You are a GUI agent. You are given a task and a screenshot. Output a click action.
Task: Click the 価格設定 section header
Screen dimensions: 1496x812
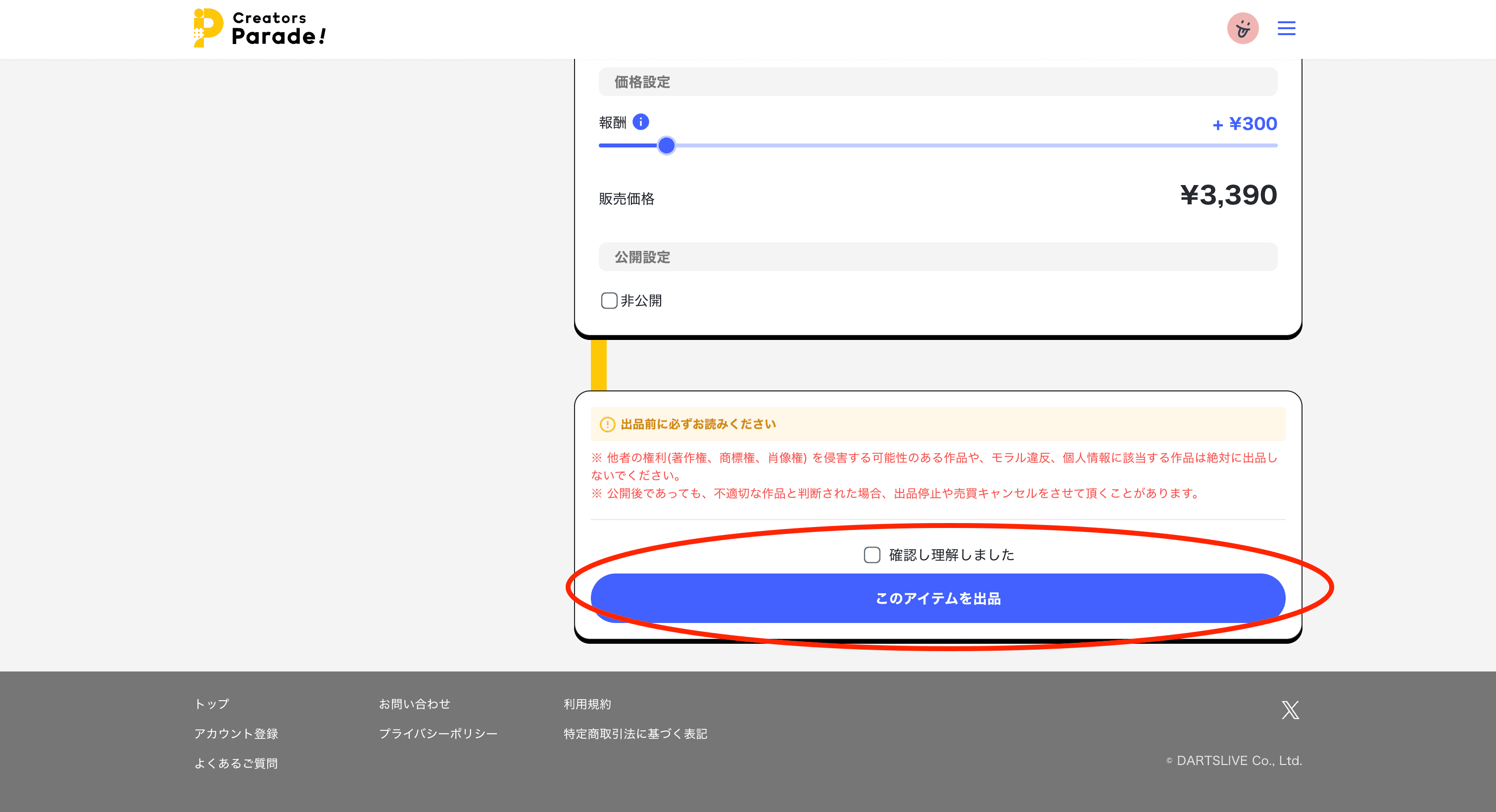[937, 82]
